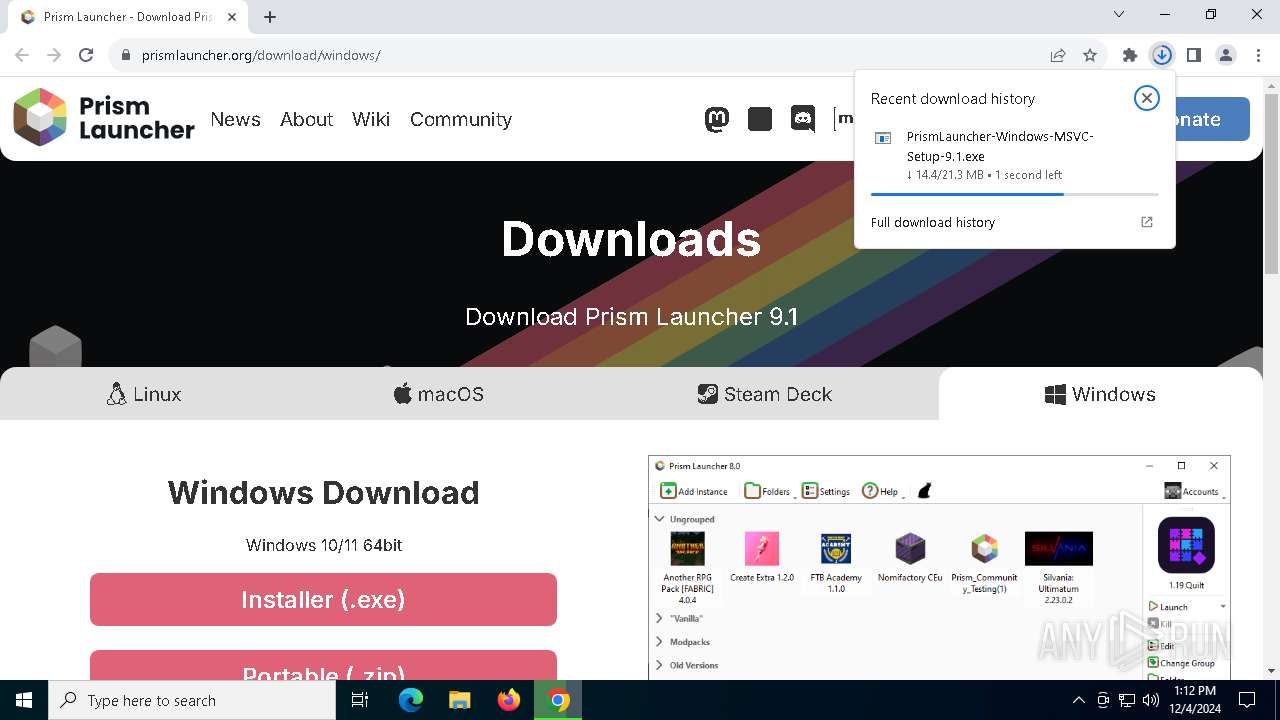Close the recent download history popup

(x=1147, y=98)
